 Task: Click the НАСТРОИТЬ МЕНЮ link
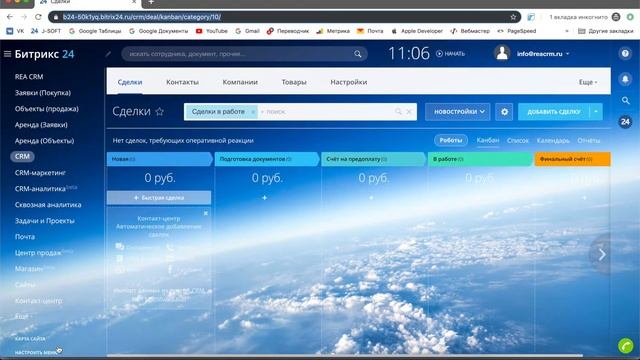36,352
